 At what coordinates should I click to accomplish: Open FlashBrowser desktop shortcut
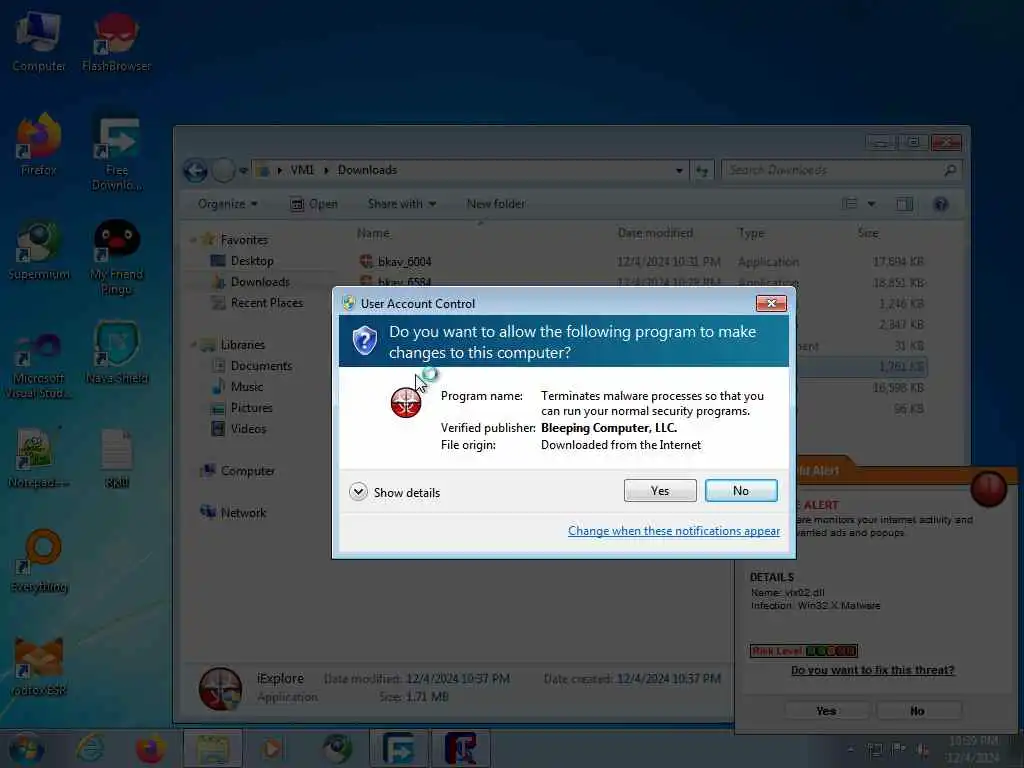click(116, 41)
